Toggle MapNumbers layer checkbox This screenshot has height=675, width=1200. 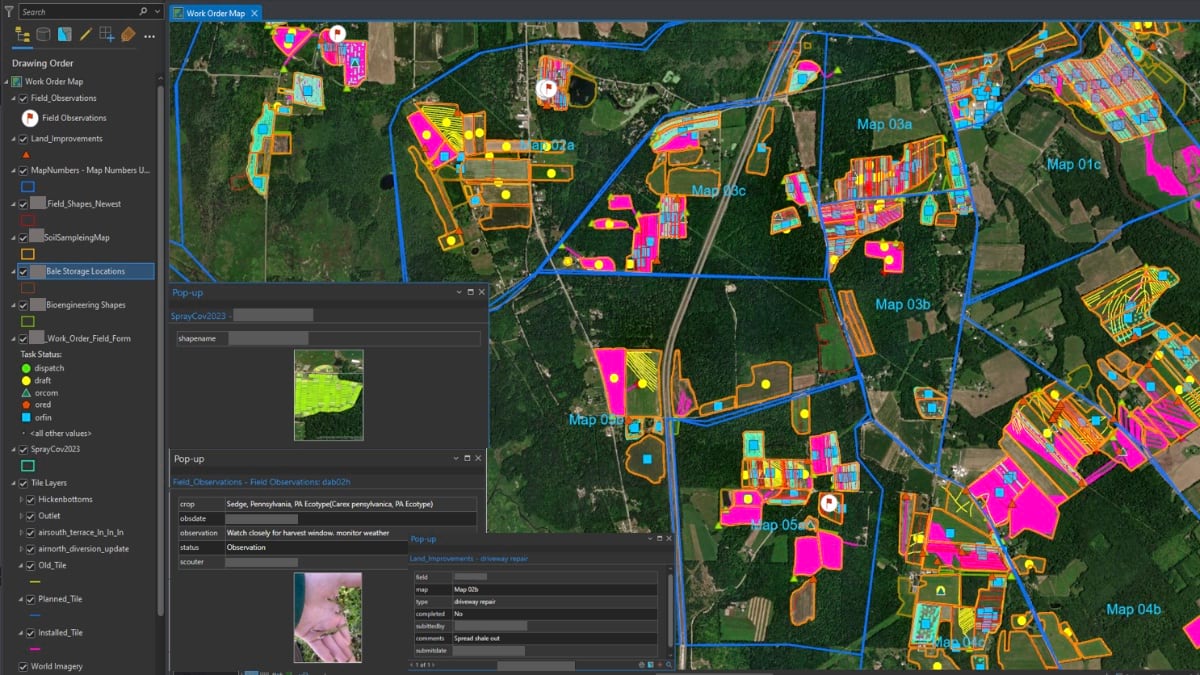24,171
